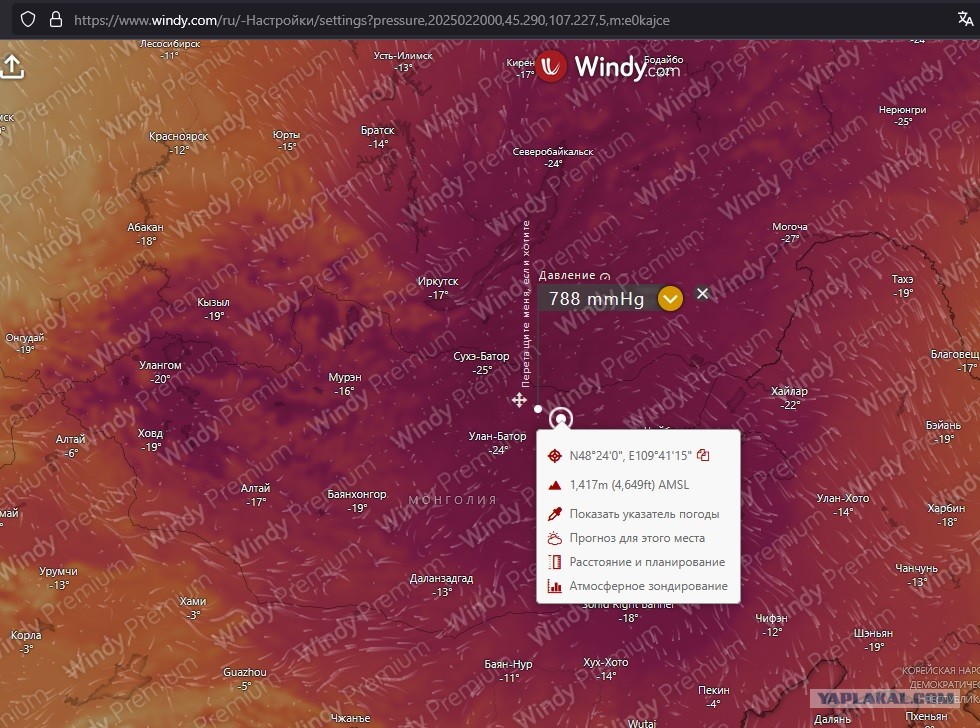Screen dimensions: 980x728
Task: Click the Юрты city label
Action: click(286, 134)
